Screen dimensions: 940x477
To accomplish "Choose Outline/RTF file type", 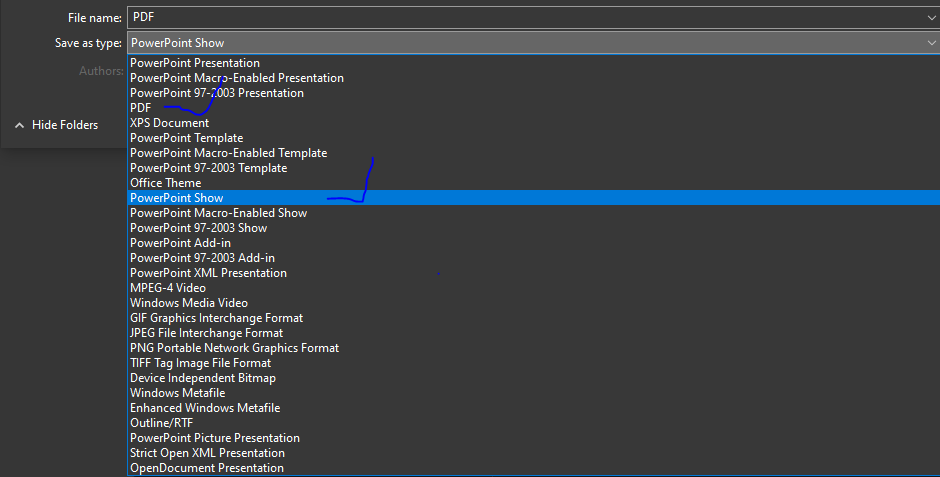I will tap(534, 422).
